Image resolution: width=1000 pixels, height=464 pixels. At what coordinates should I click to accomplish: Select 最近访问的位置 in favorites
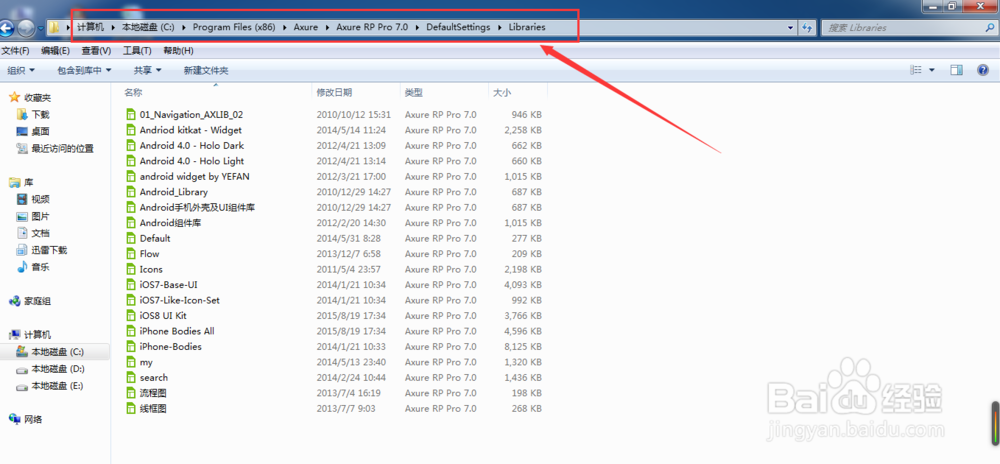pyautogui.click(x=62, y=149)
